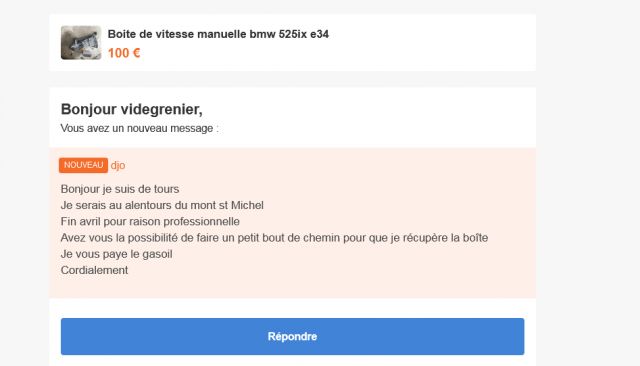The image size is (640, 366).
Task: Select the line 'Bonjour je suis de tours'
Action: [x=120, y=189]
